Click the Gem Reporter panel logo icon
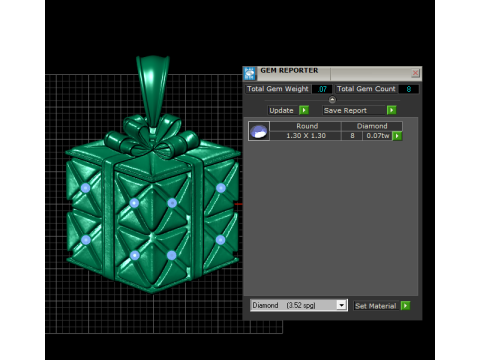Screen dimensions: 480x360 click(x=250, y=73)
